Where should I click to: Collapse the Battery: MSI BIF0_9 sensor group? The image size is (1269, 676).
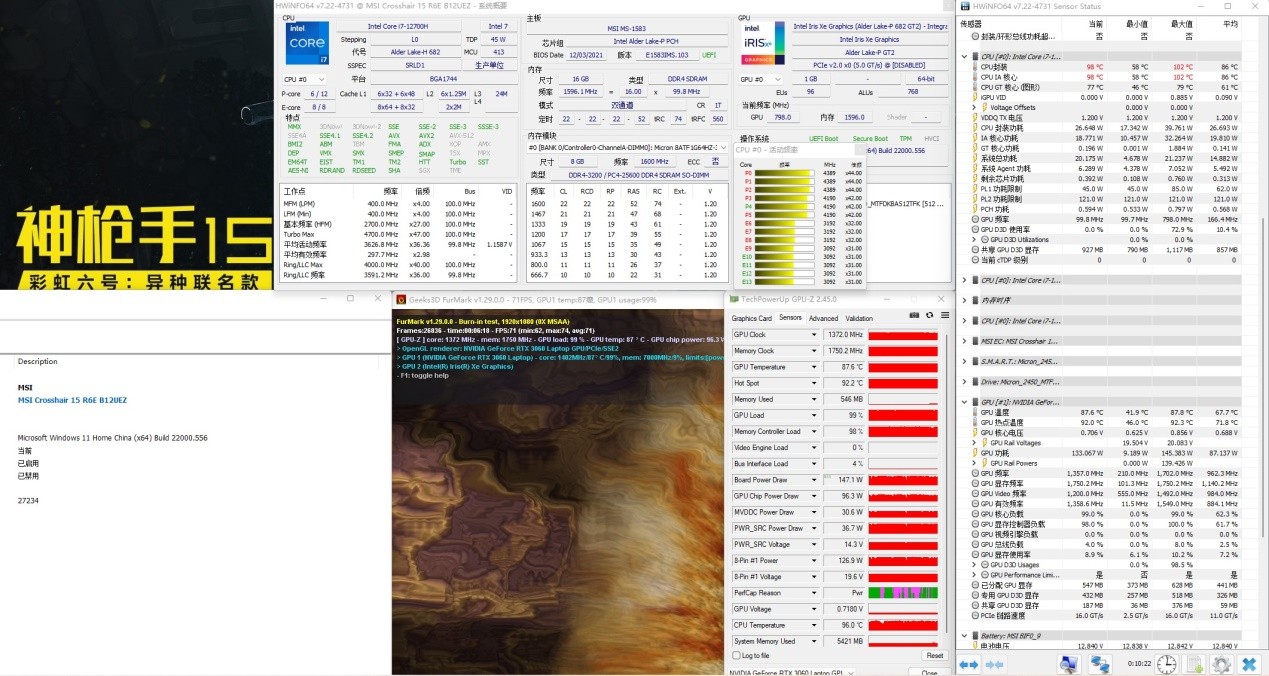click(965, 635)
